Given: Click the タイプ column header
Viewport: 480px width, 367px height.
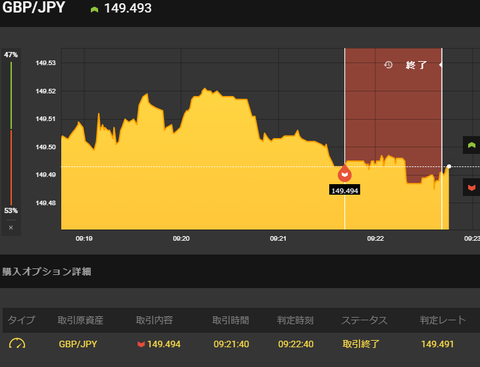Looking at the screenshot, I should (x=21, y=320).
